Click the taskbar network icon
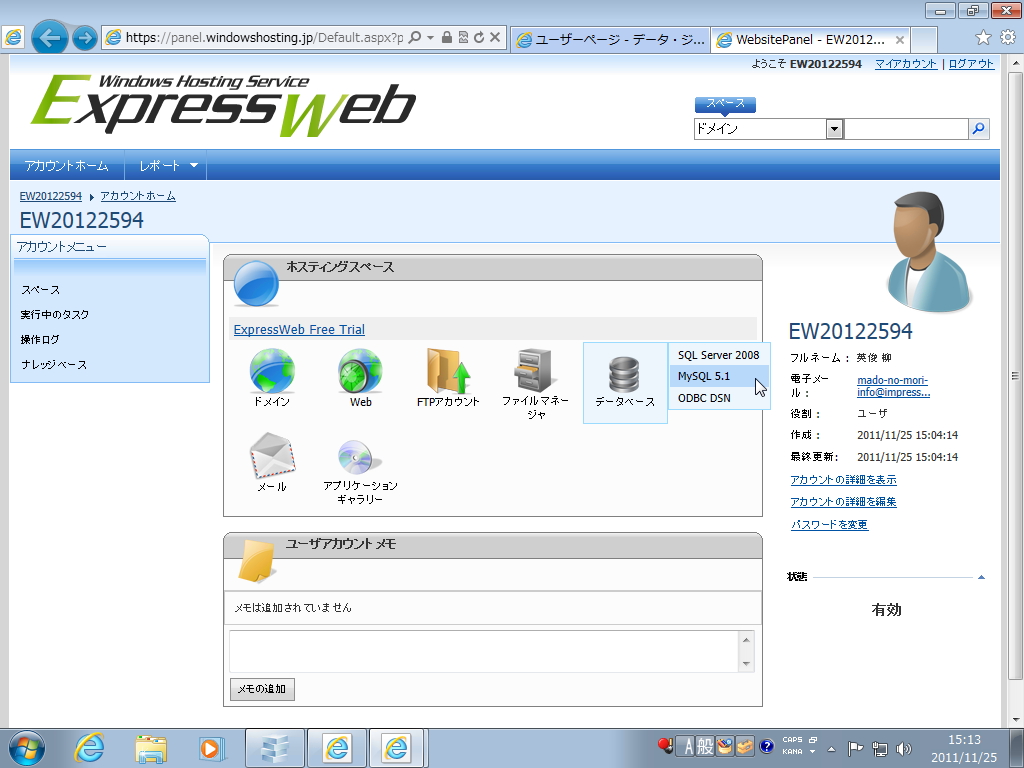1024x768 pixels. (x=880, y=748)
